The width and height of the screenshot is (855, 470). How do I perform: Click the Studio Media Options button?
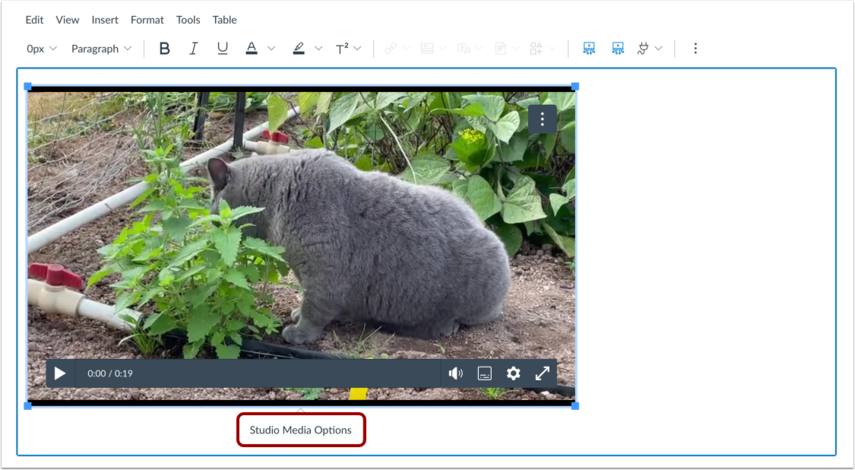[x=300, y=430]
